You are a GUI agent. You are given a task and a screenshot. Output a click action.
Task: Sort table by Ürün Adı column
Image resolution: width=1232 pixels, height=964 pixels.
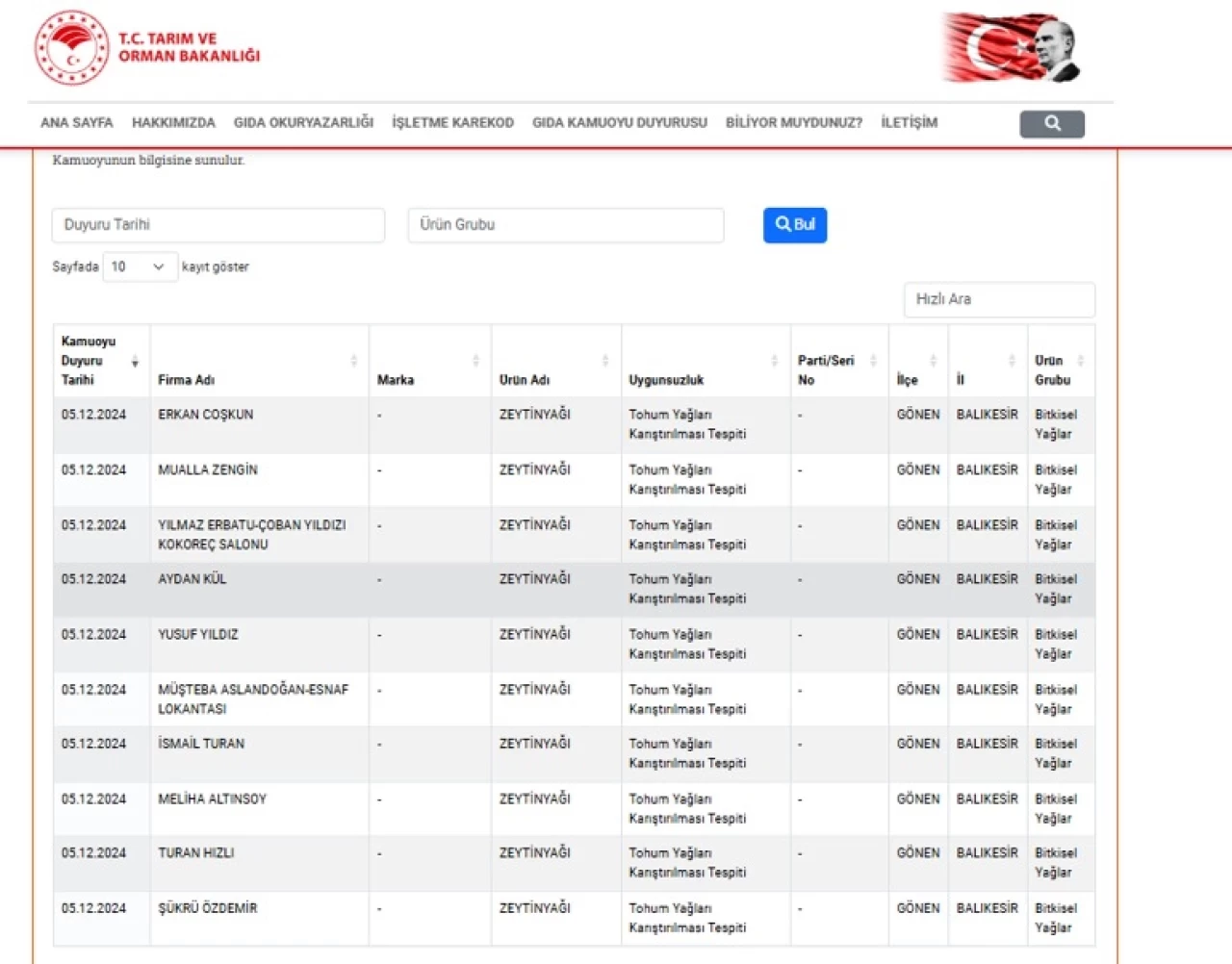pyautogui.click(x=555, y=361)
